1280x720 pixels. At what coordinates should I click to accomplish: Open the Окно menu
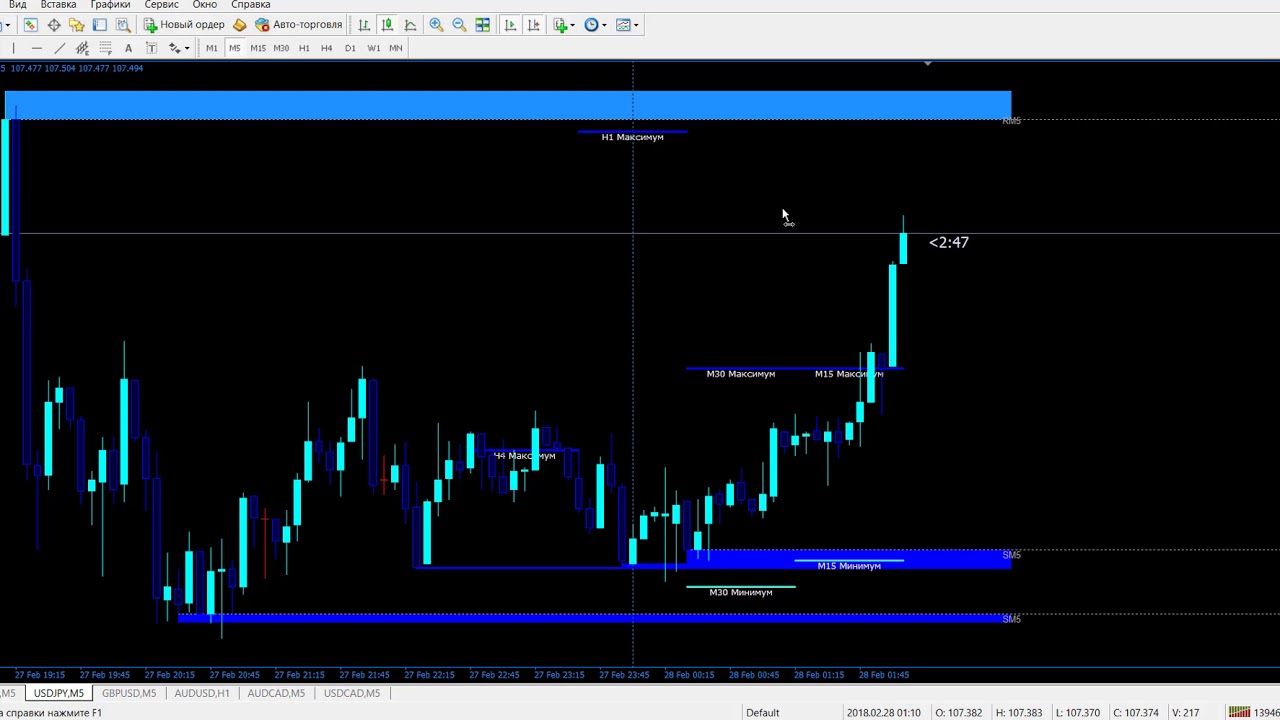click(205, 5)
